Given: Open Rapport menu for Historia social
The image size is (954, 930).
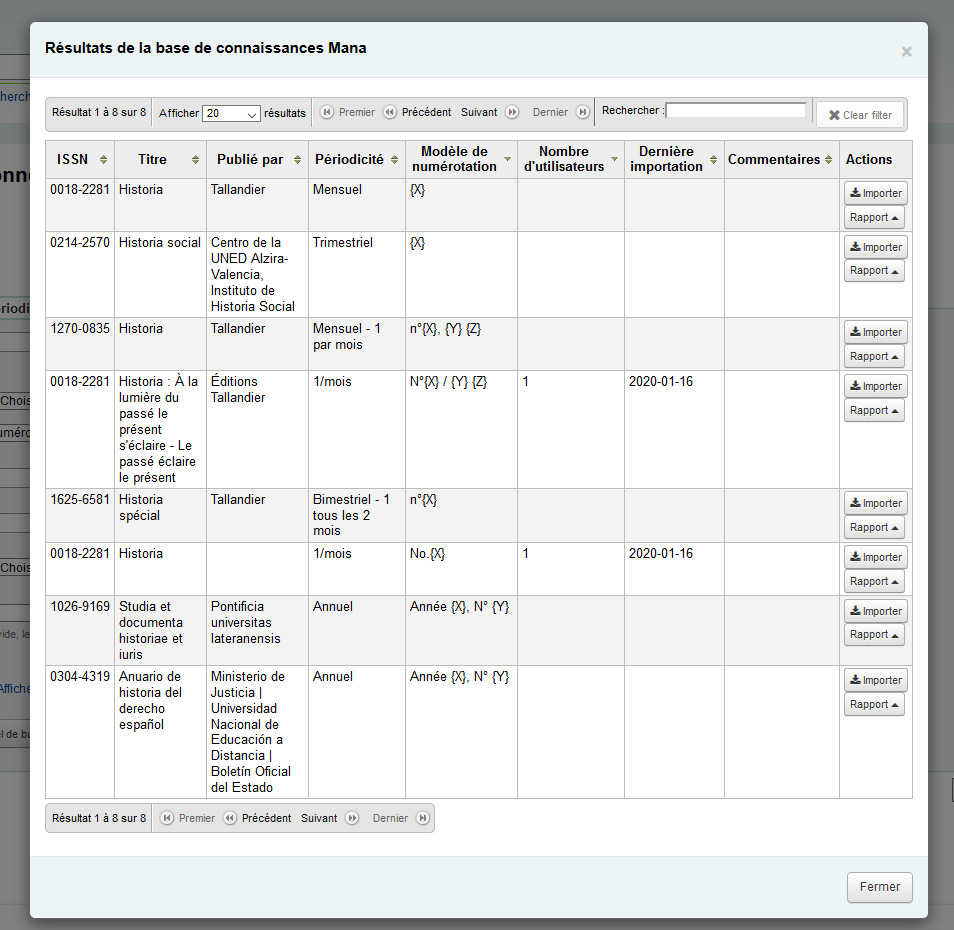Looking at the screenshot, I should (x=874, y=271).
